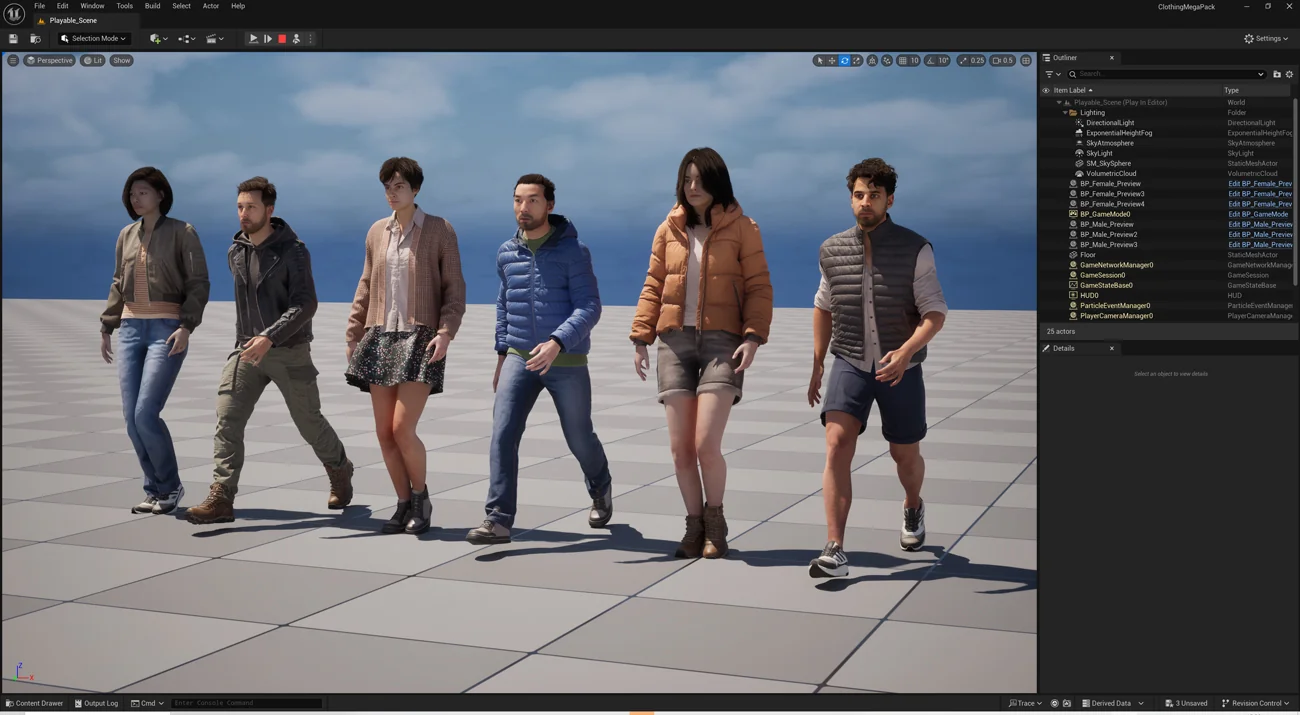Open the Selection Mode dropdown
The height and width of the screenshot is (715, 1300).
tap(93, 39)
